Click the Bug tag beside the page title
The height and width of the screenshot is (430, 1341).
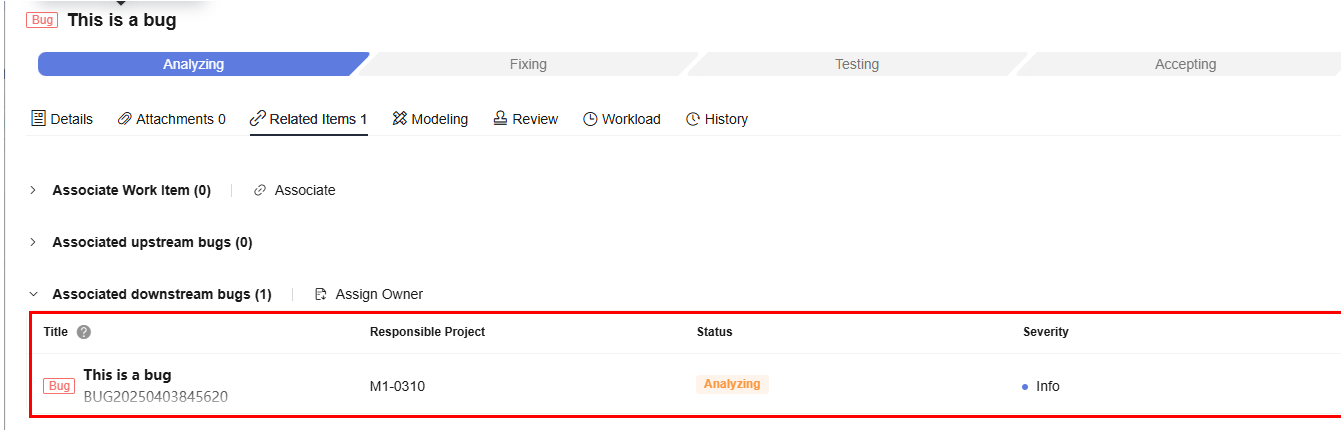(x=42, y=20)
